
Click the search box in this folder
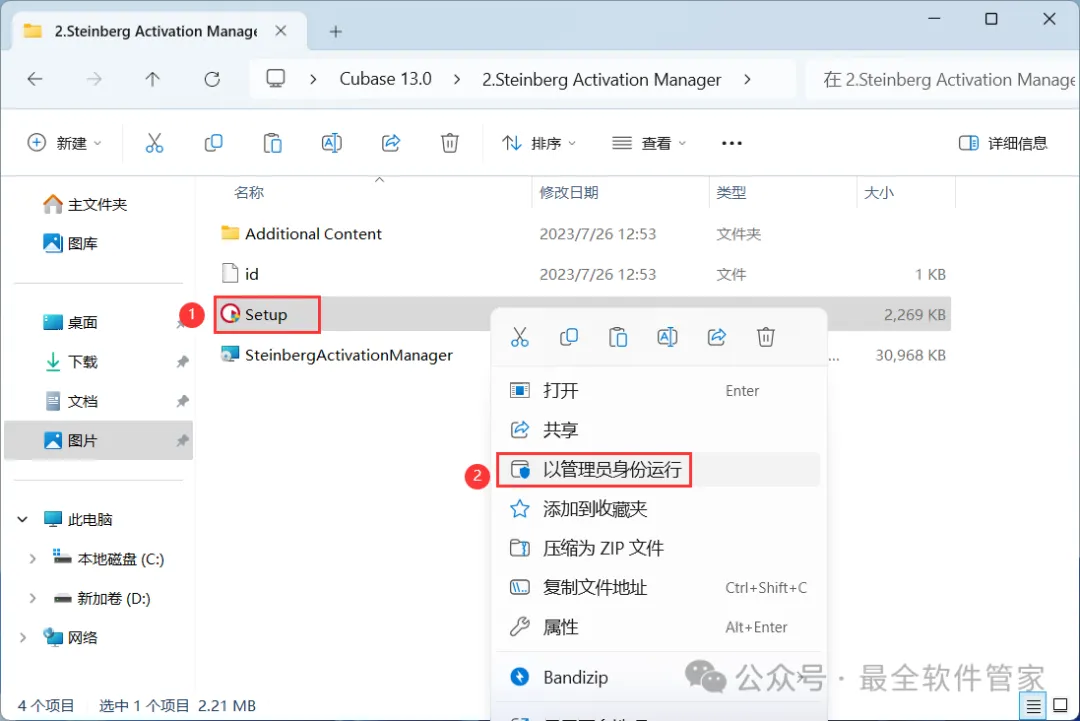[x=942, y=80]
